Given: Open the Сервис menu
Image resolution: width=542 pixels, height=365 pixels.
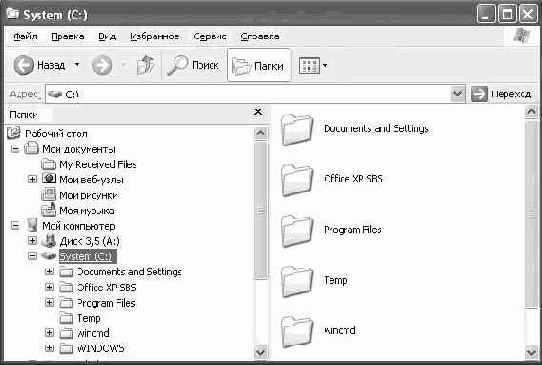Looking at the screenshot, I should pyautogui.click(x=210, y=36).
